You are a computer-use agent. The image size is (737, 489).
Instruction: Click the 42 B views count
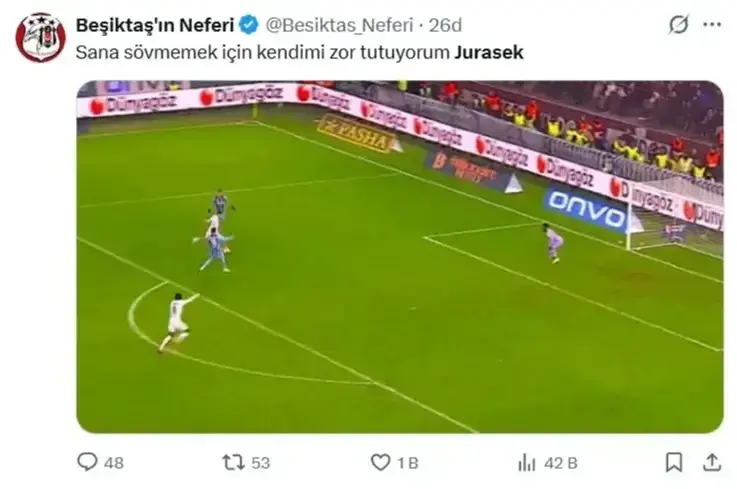tap(561, 463)
